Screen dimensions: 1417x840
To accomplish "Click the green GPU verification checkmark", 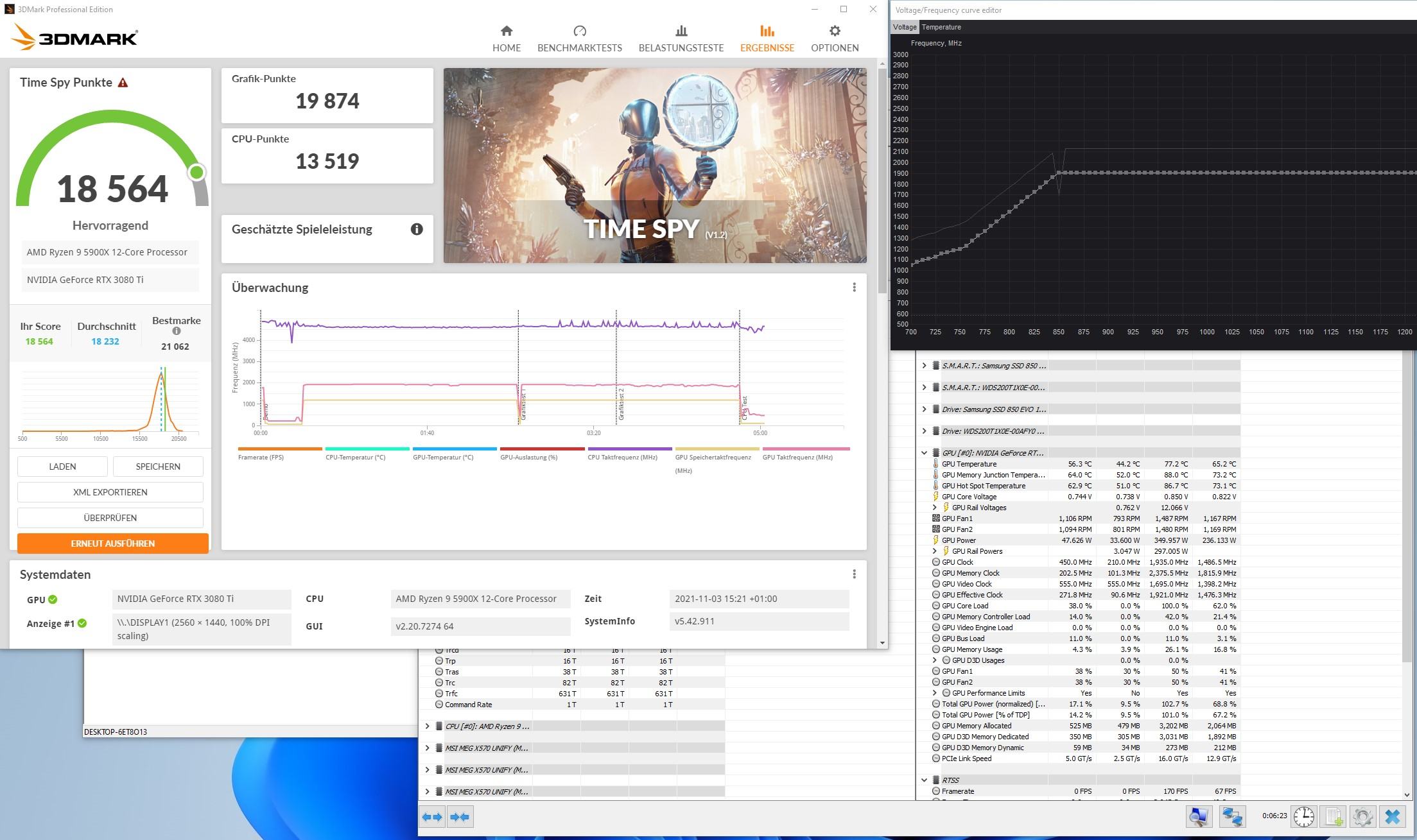I will click(x=53, y=599).
